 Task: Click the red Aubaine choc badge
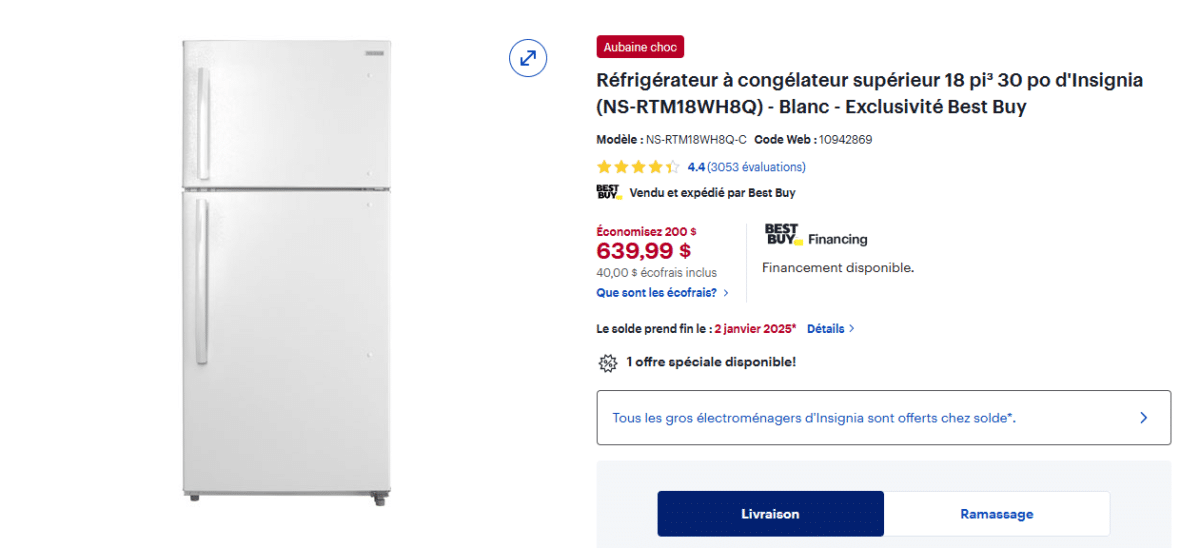640,47
